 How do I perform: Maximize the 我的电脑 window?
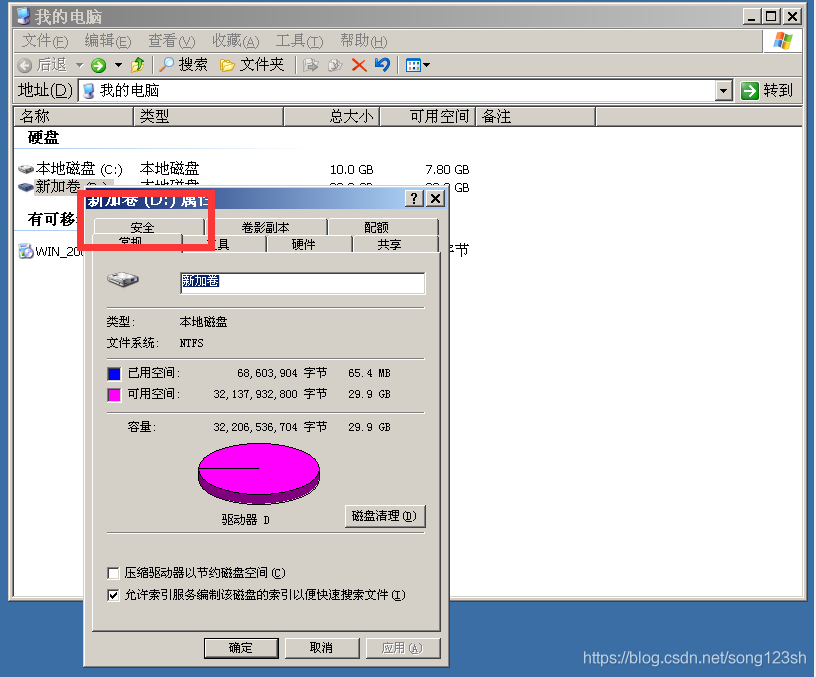coord(771,17)
